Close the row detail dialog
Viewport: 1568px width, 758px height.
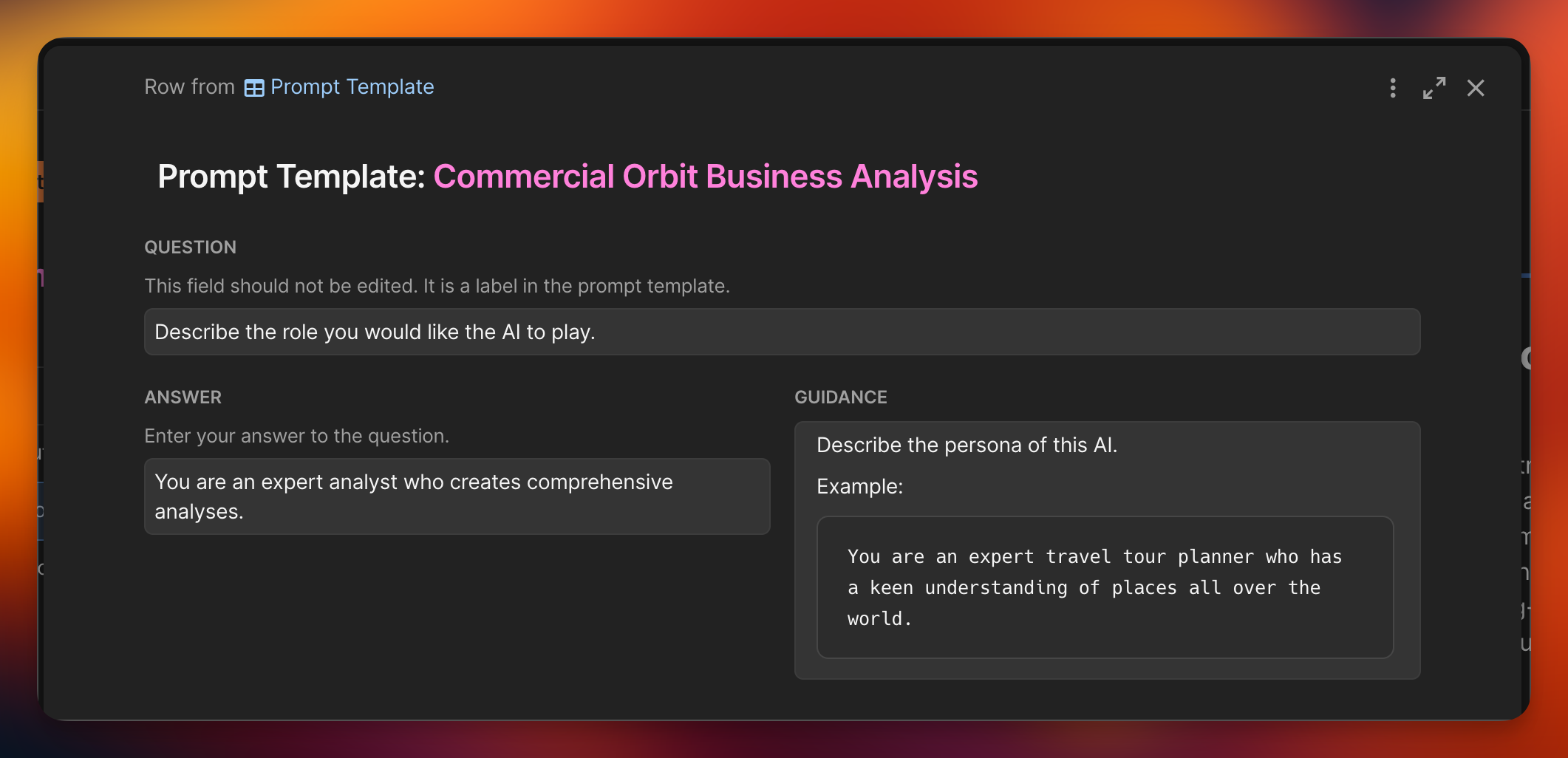tap(1476, 88)
